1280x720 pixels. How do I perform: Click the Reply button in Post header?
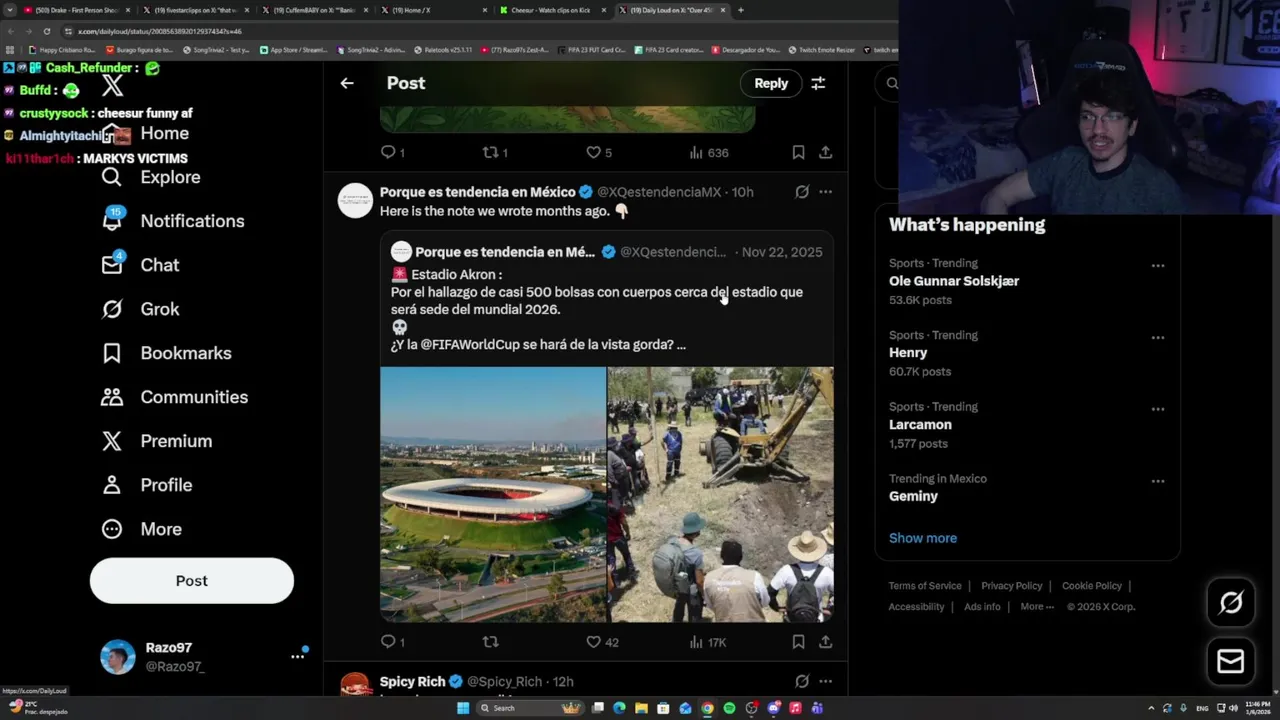[771, 83]
